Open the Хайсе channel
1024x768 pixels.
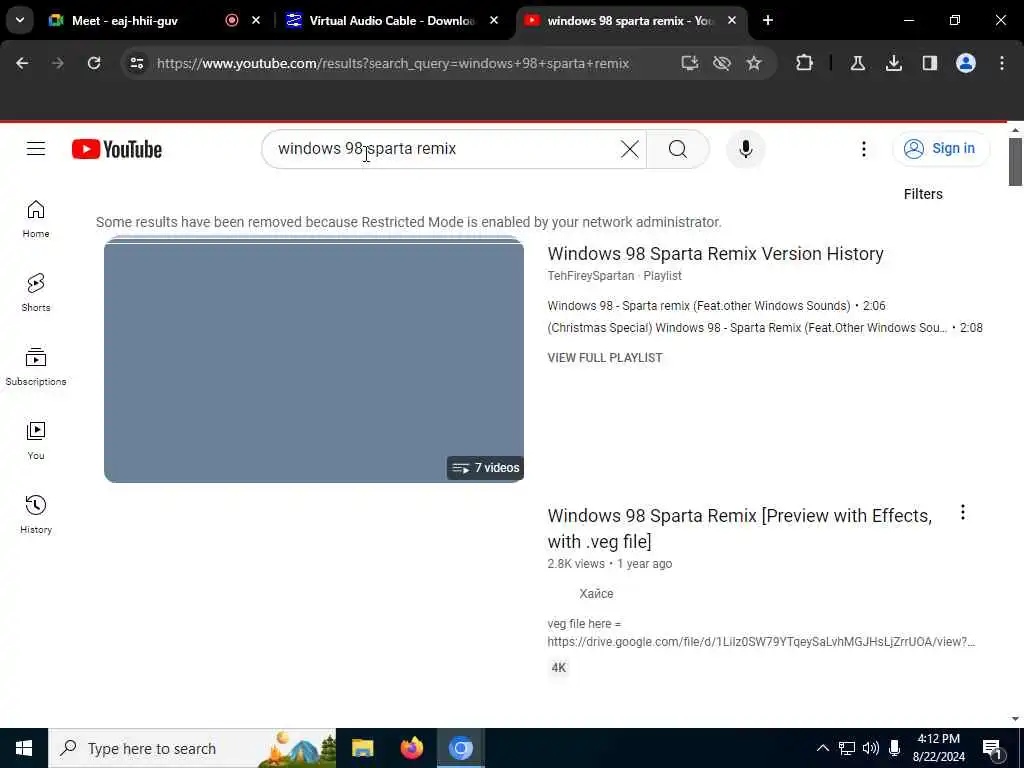[596, 594]
